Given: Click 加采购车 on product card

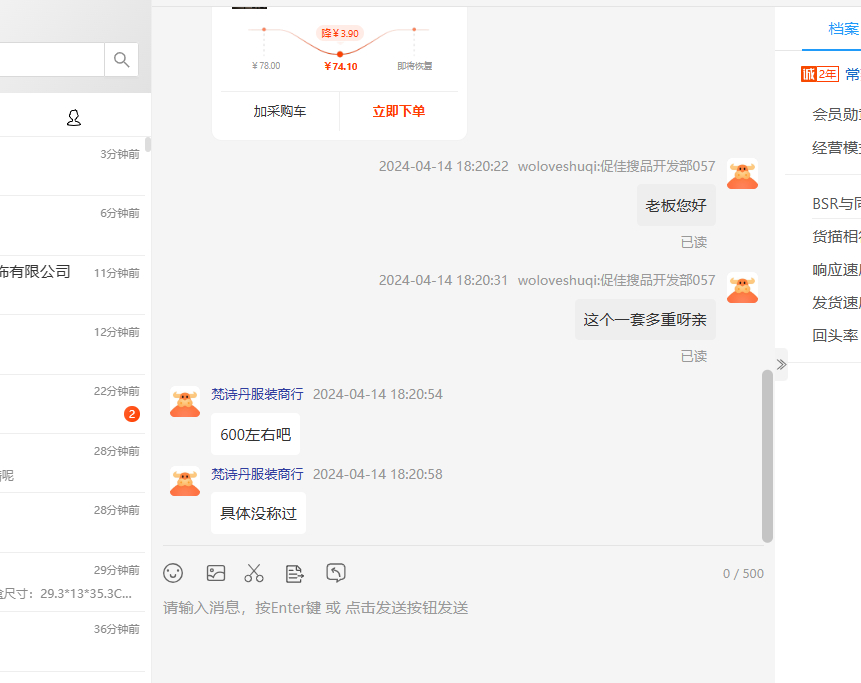Looking at the screenshot, I should [x=280, y=112].
